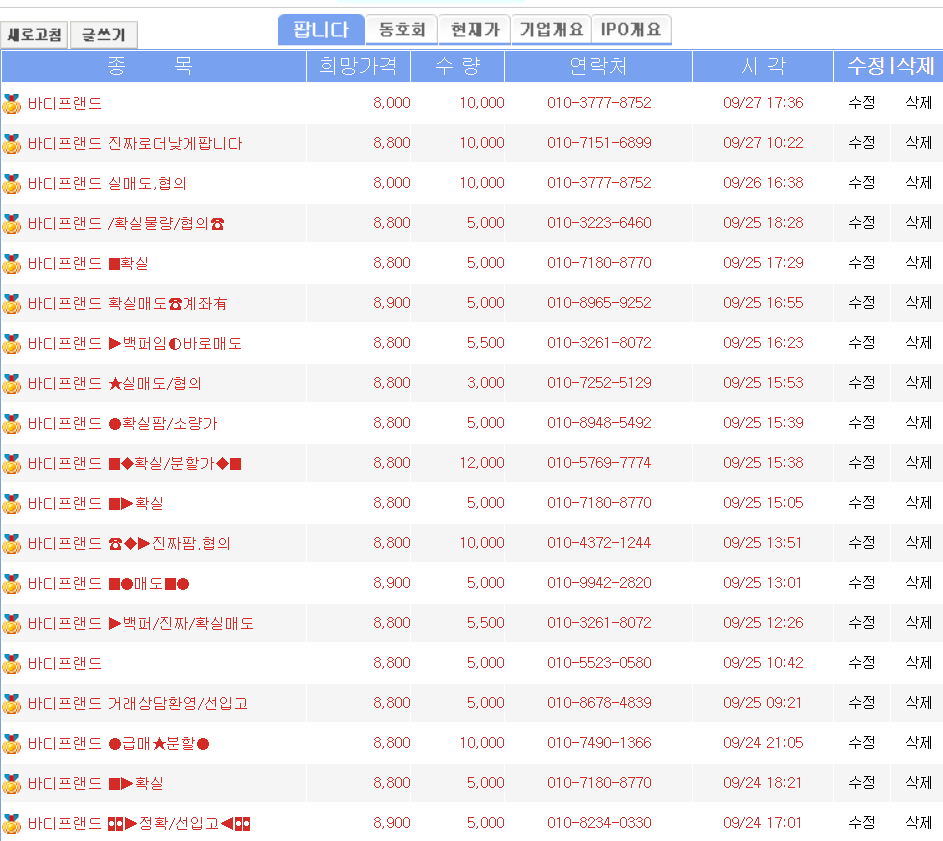Image resolution: width=943 pixels, height=841 pixels.
Task: Click medal icon on the 09/25 15:05 row
Action: click(x=11, y=504)
